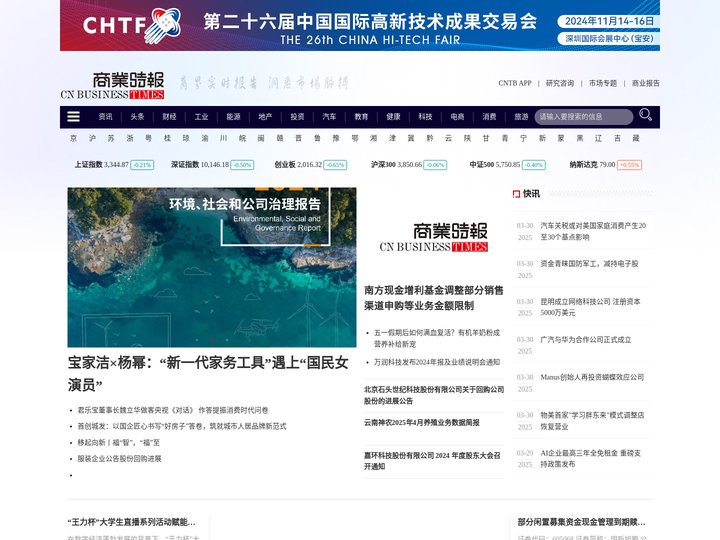Click the CNTB APP link
The width and height of the screenshot is (720, 540).
click(x=515, y=83)
